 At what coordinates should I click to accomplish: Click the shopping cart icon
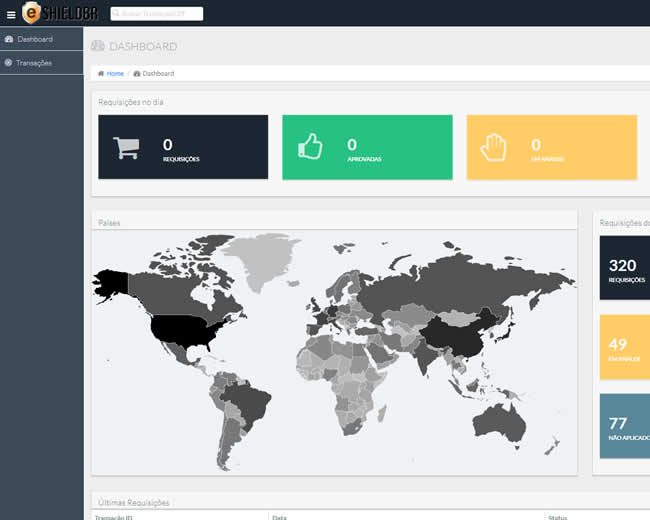coord(126,148)
